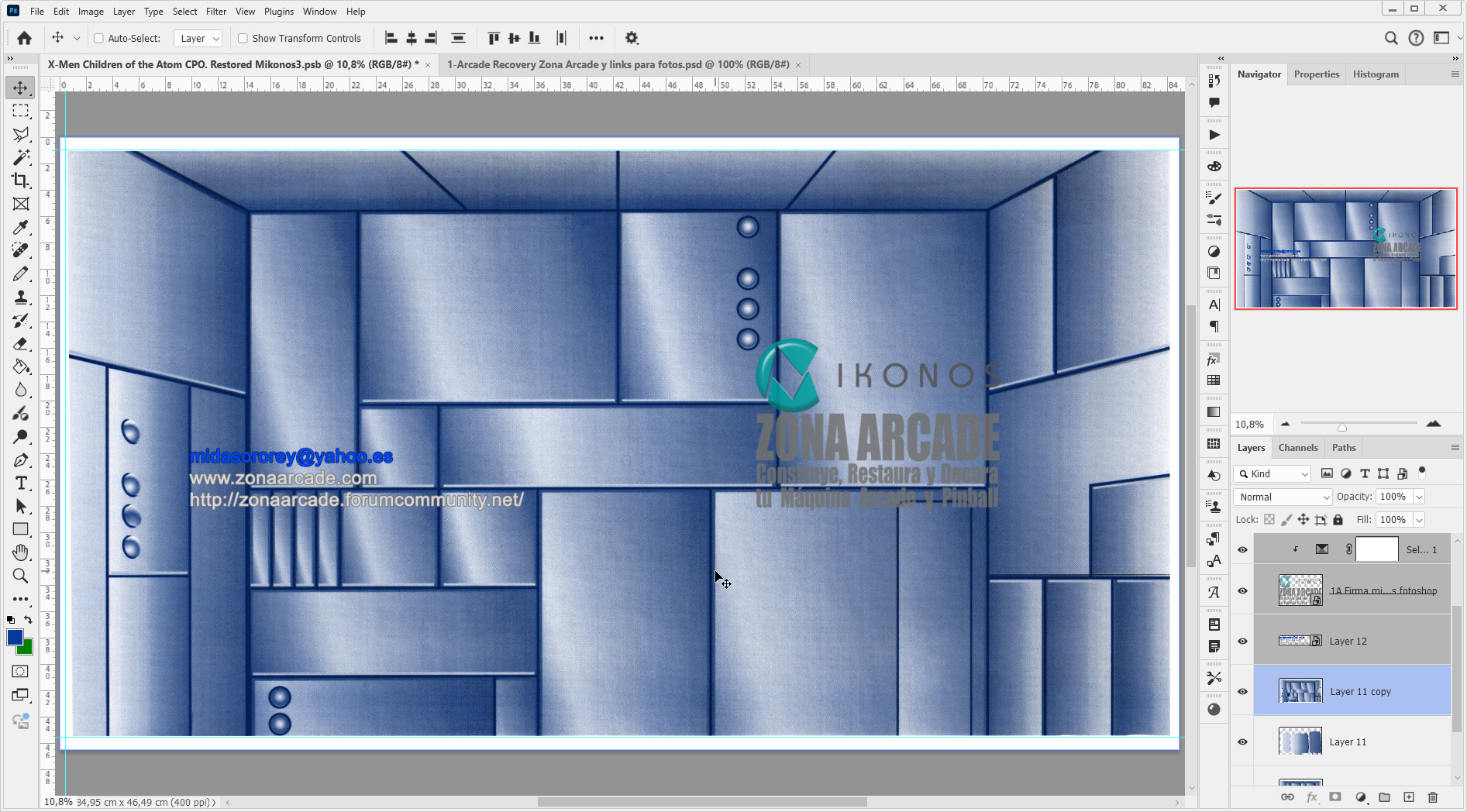Open the Navigator panel options menu
The image size is (1467, 812).
[x=1455, y=74]
